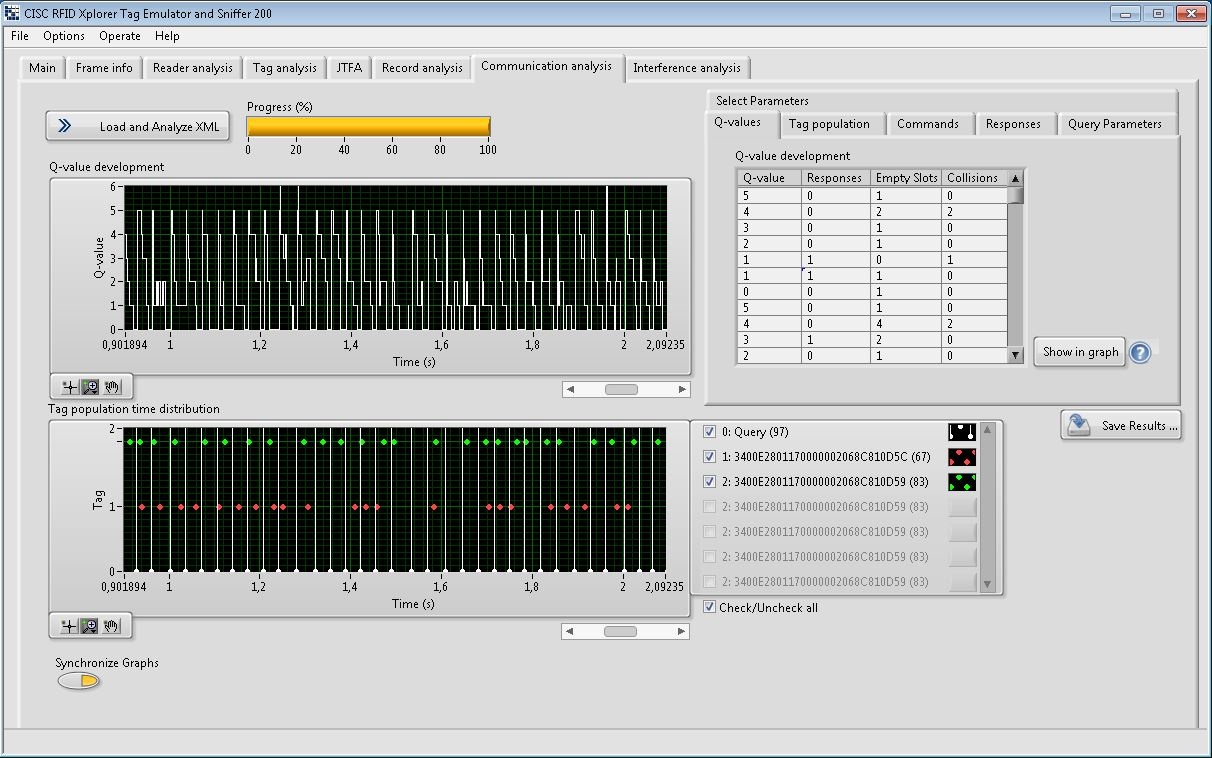Select pan hand tool under Q-value graph
1212x758 pixels.
[112, 387]
